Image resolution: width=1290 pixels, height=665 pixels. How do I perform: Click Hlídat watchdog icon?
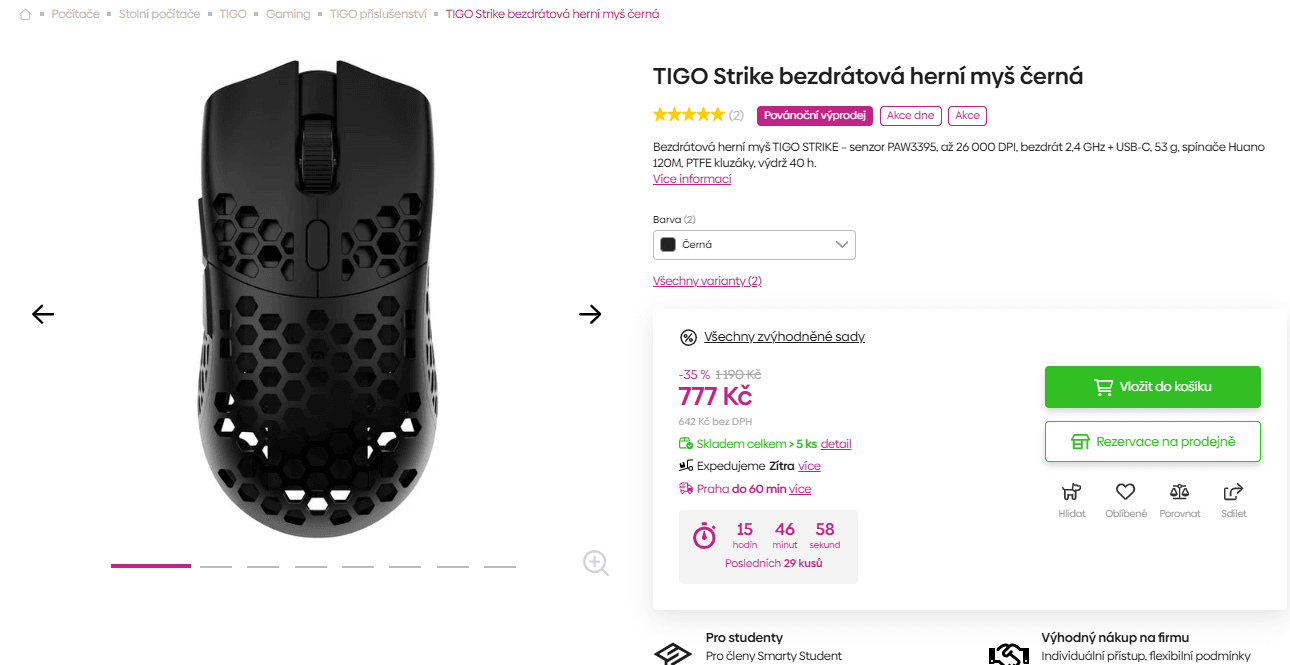[1072, 492]
